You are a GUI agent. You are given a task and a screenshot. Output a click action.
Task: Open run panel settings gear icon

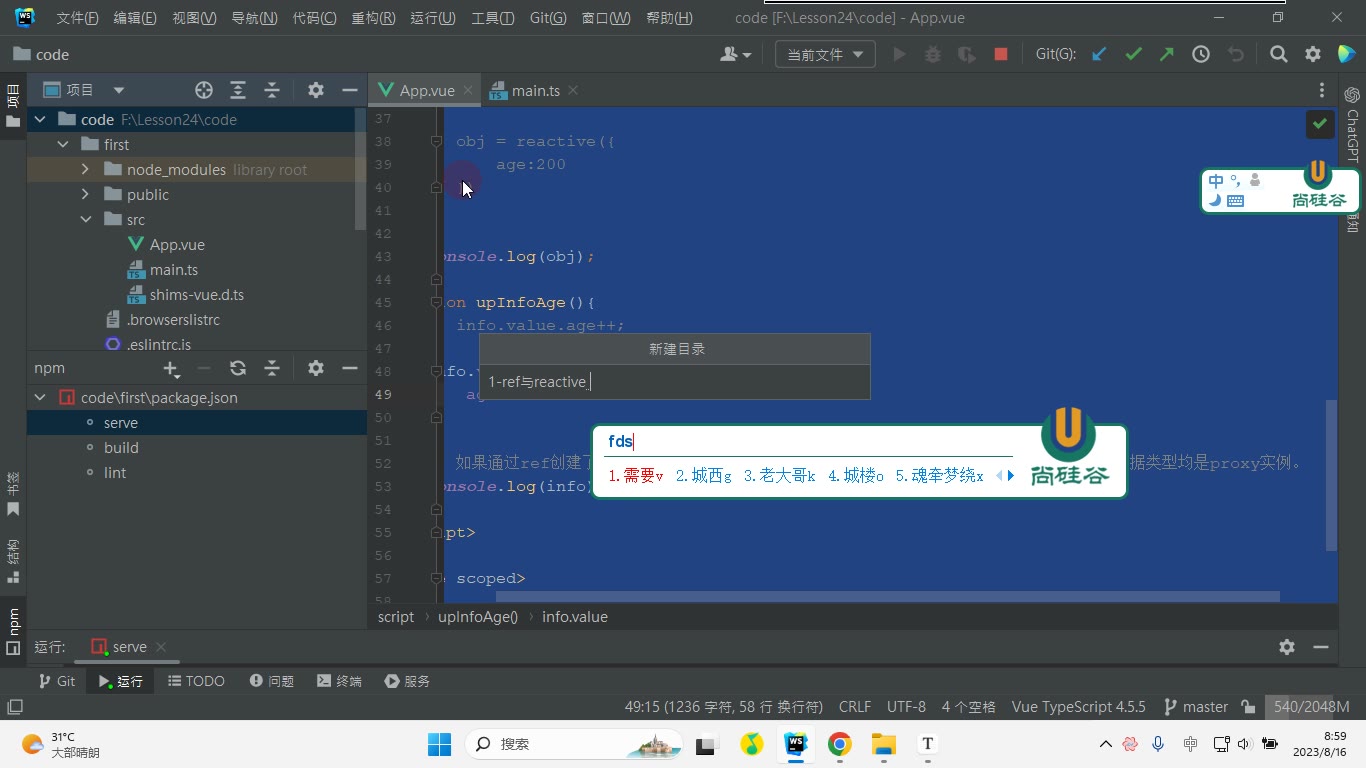pyautogui.click(x=1287, y=647)
